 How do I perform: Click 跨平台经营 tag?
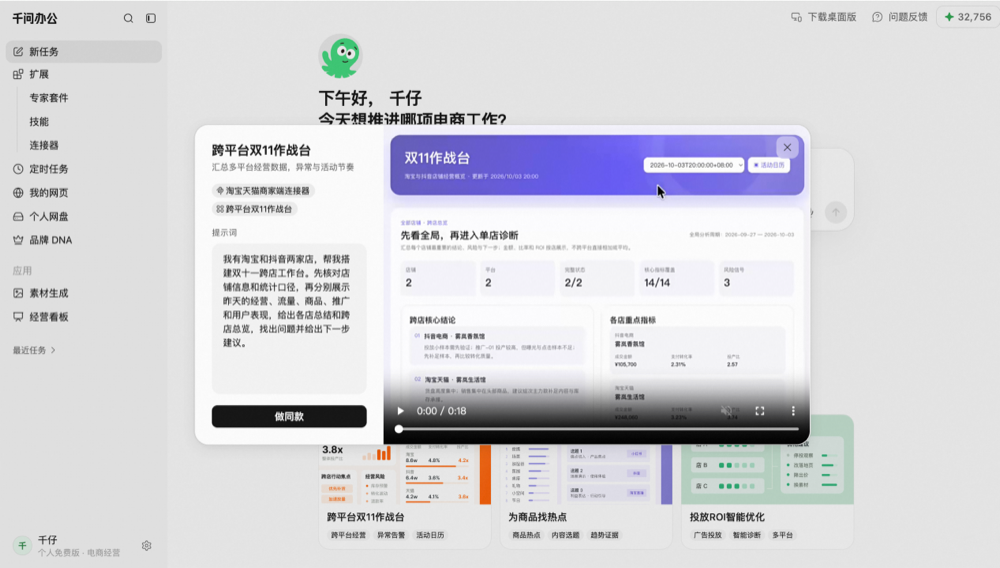point(348,535)
